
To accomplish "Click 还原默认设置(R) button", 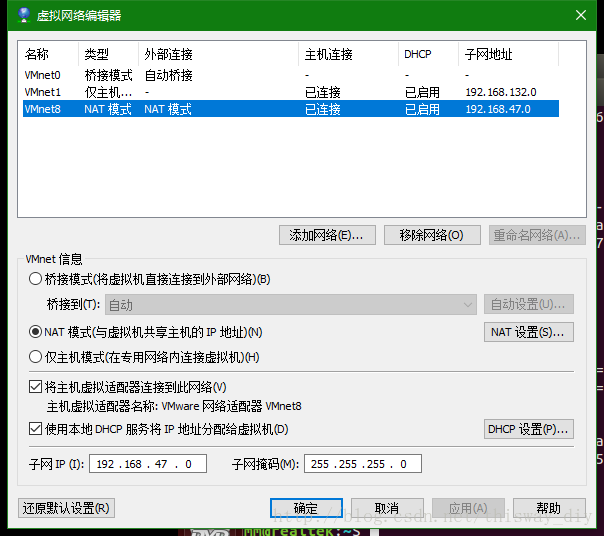I will pyautogui.click(x=66, y=508).
